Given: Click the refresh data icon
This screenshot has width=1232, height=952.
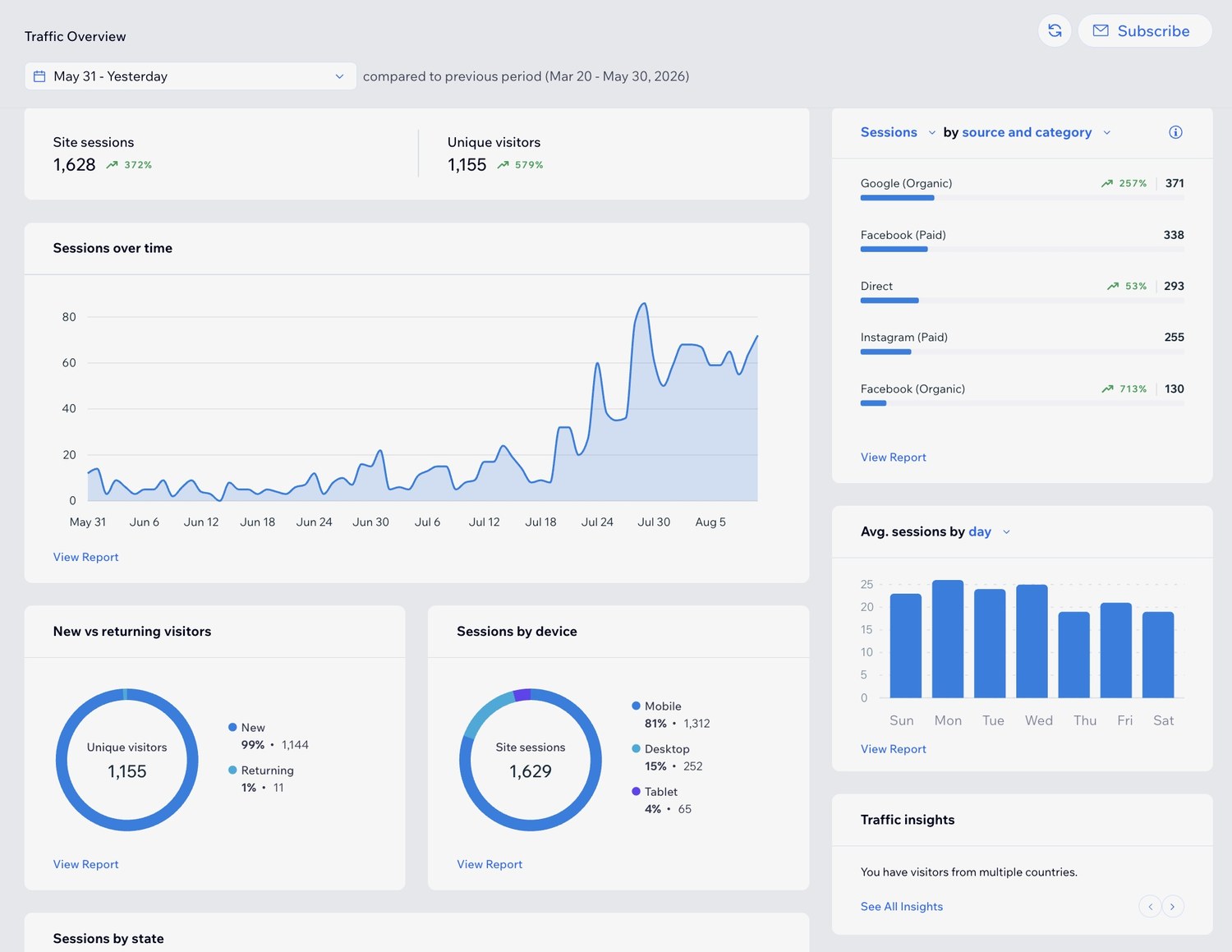Looking at the screenshot, I should [1055, 30].
